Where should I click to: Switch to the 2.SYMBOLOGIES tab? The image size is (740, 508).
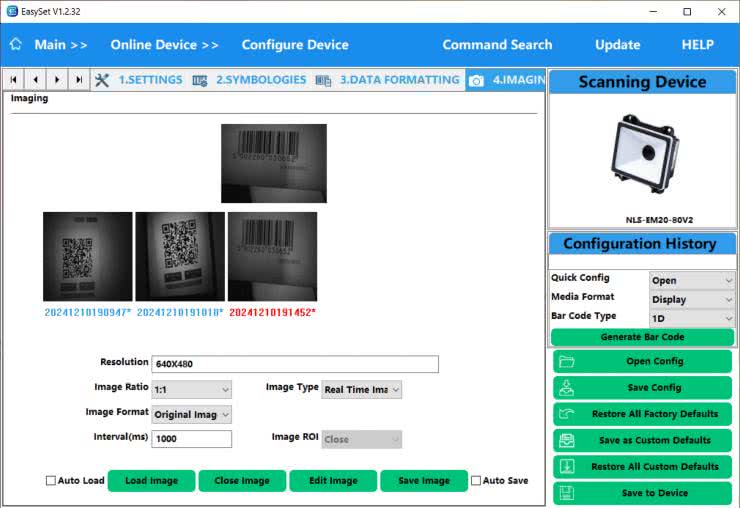(249, 80)
